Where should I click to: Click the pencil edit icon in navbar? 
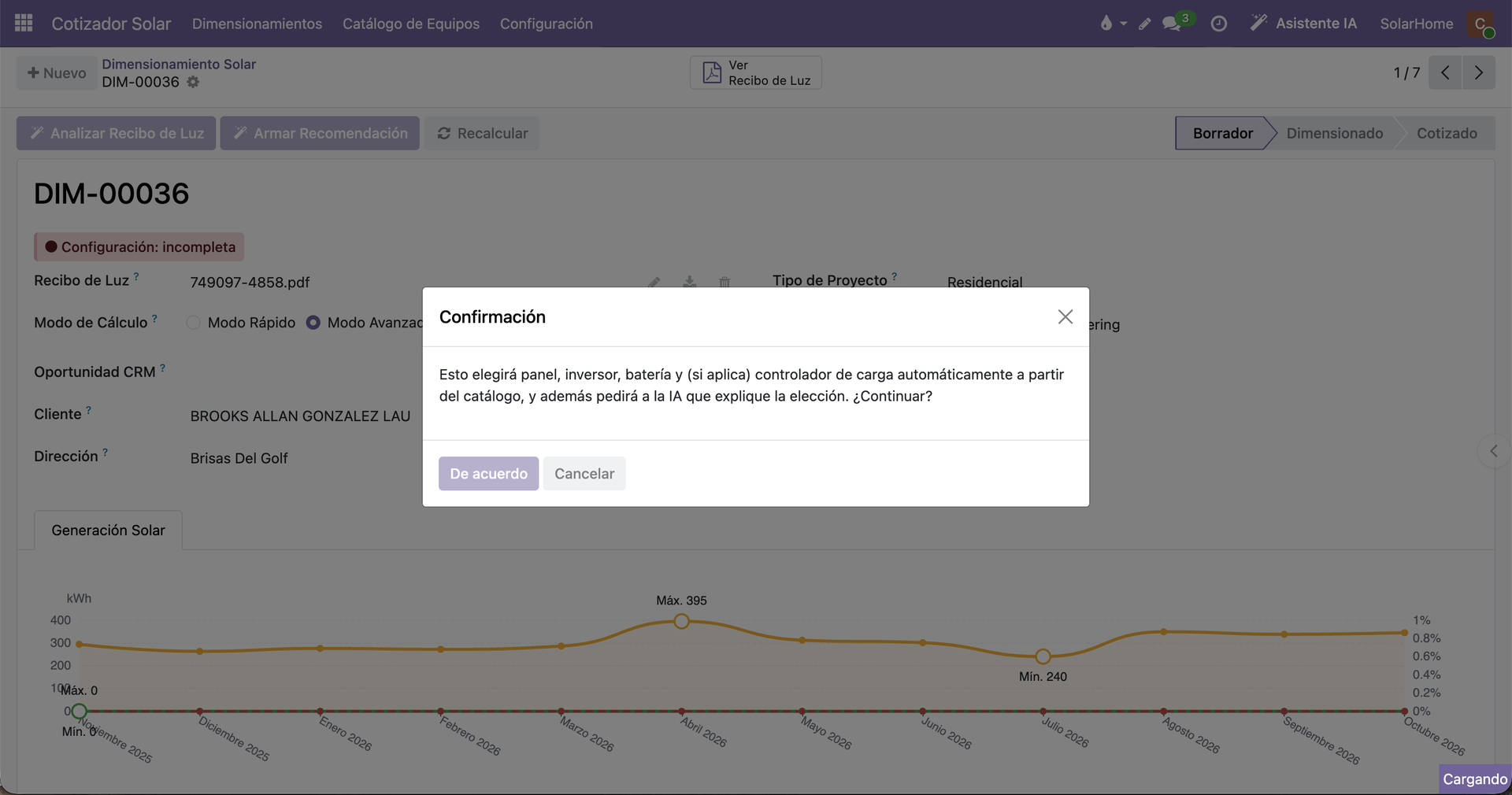click(x=1145, y=24)
